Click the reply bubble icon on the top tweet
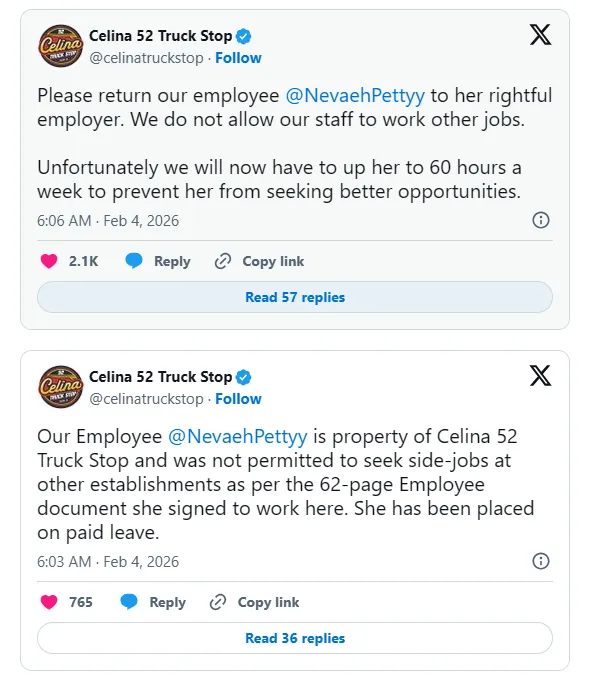Image resolution: width=602 pixels, height=682 pixels. pyautogui.click(x=134, y=261)
